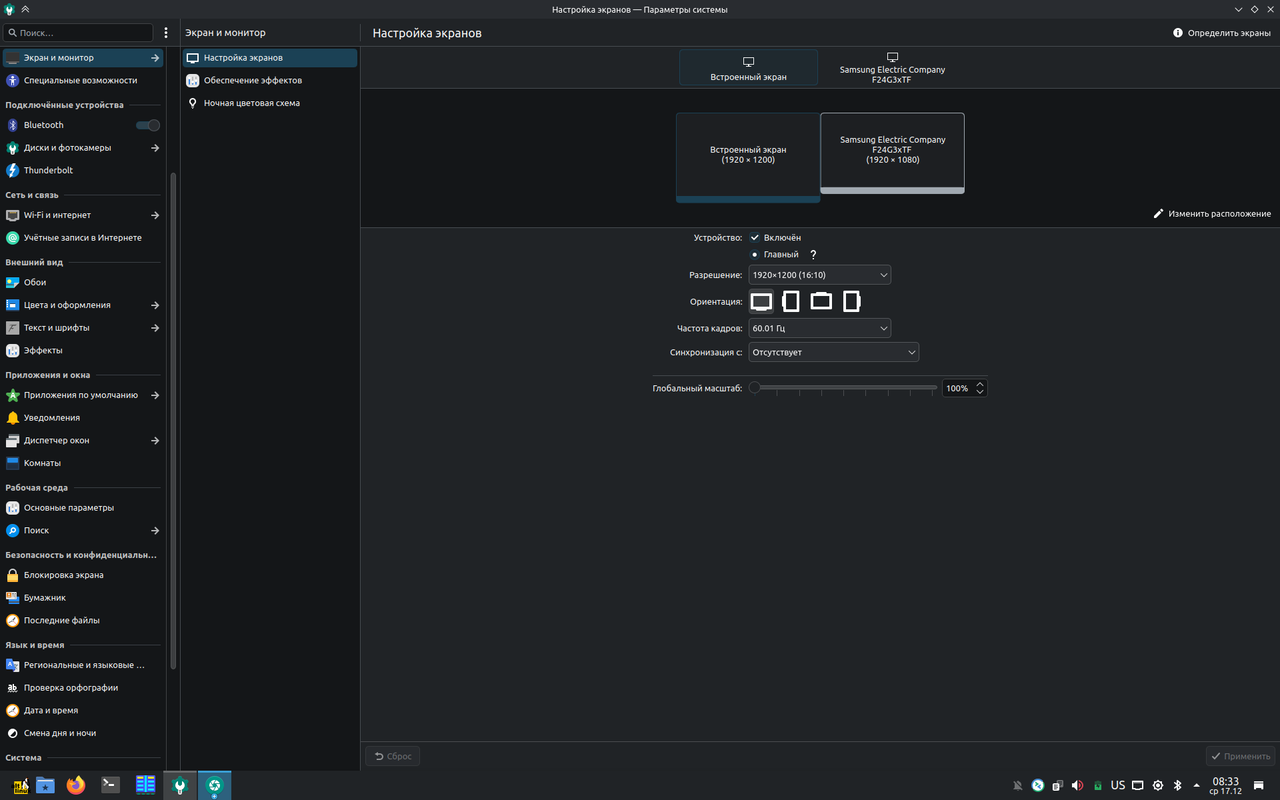Open Смена дня и ночи icon
The image size is (1280, 800).
click(x=13, y=733)
